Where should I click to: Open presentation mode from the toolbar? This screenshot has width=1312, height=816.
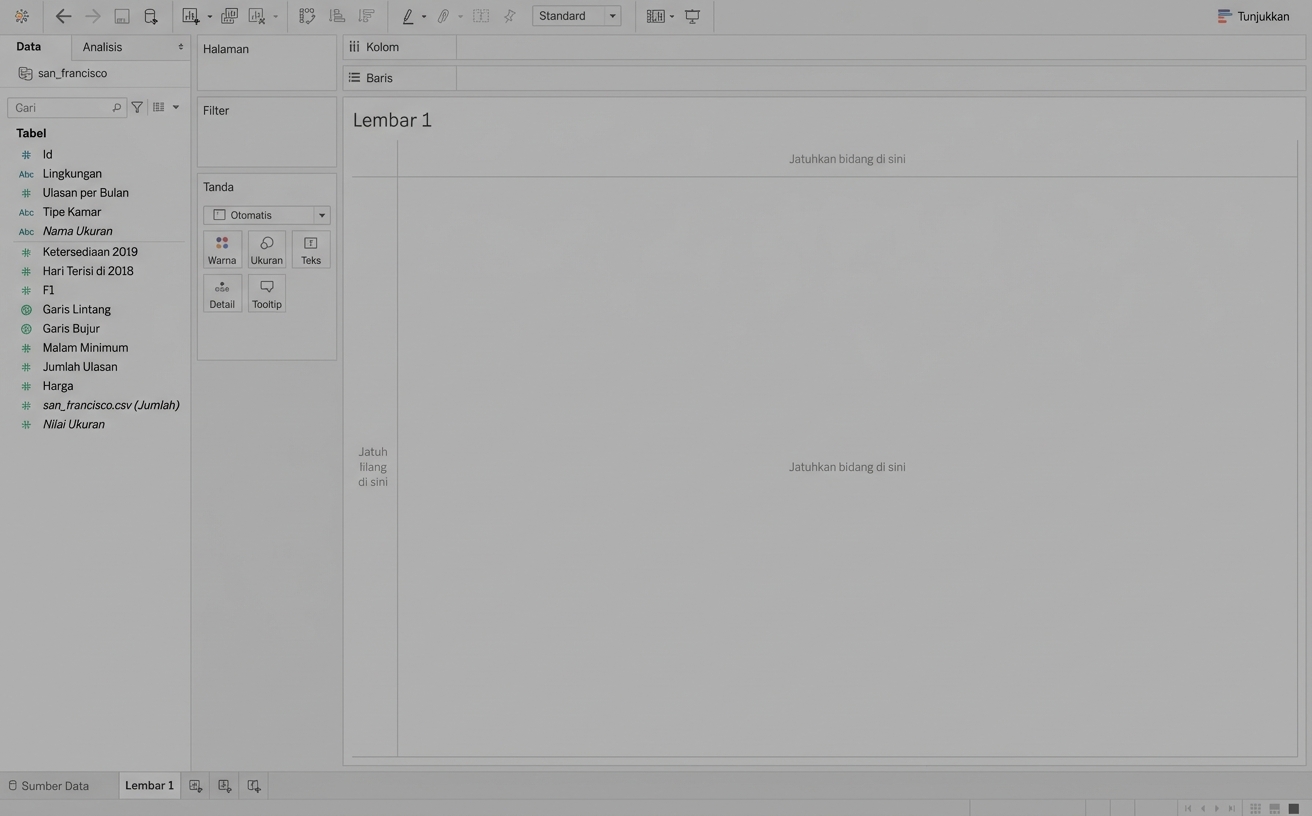(692, 16)
